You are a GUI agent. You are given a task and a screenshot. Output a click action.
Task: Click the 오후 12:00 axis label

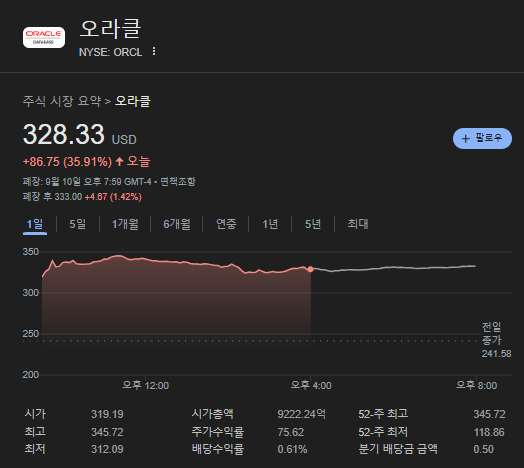click(x=145, y=385)
